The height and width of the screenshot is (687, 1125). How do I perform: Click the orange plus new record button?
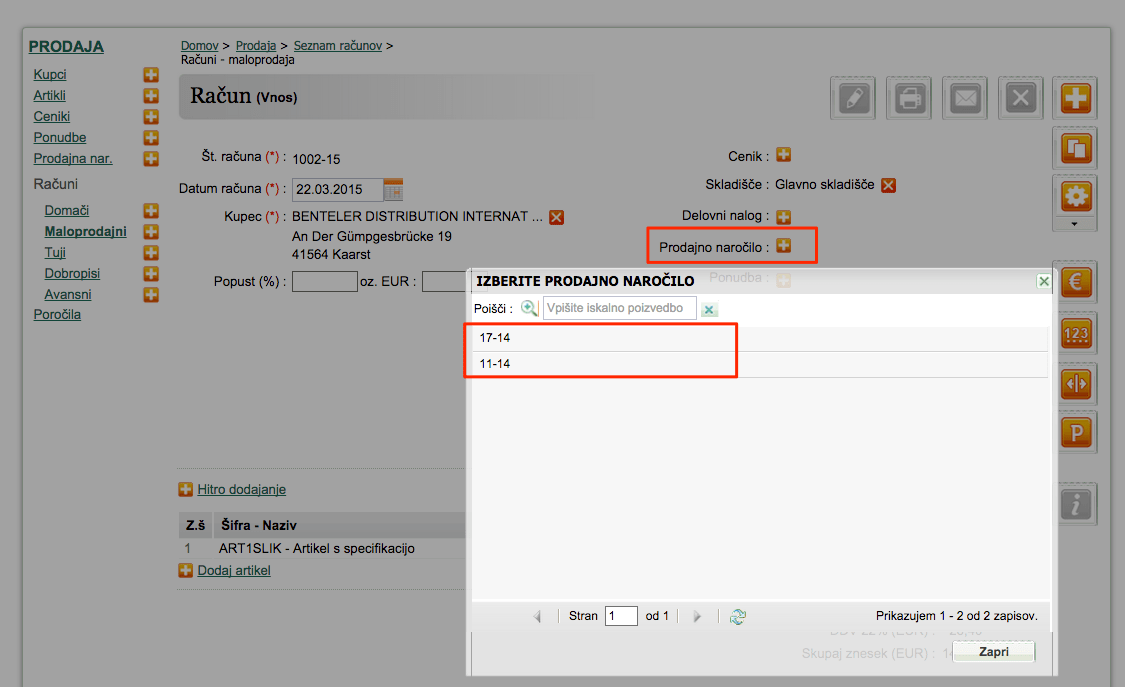pyautogui.click(x=1075, y=98)
